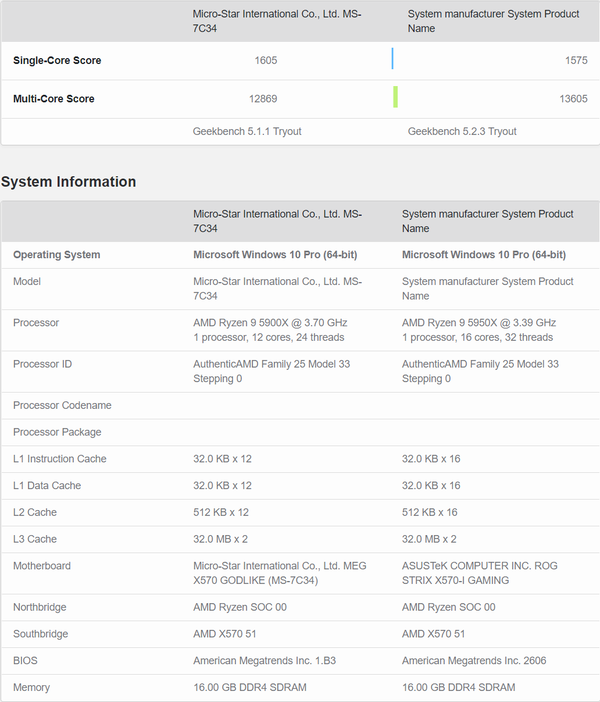Click L1 Instruction Cache value 32.0 KB x 16

click(x=431, y=459)
